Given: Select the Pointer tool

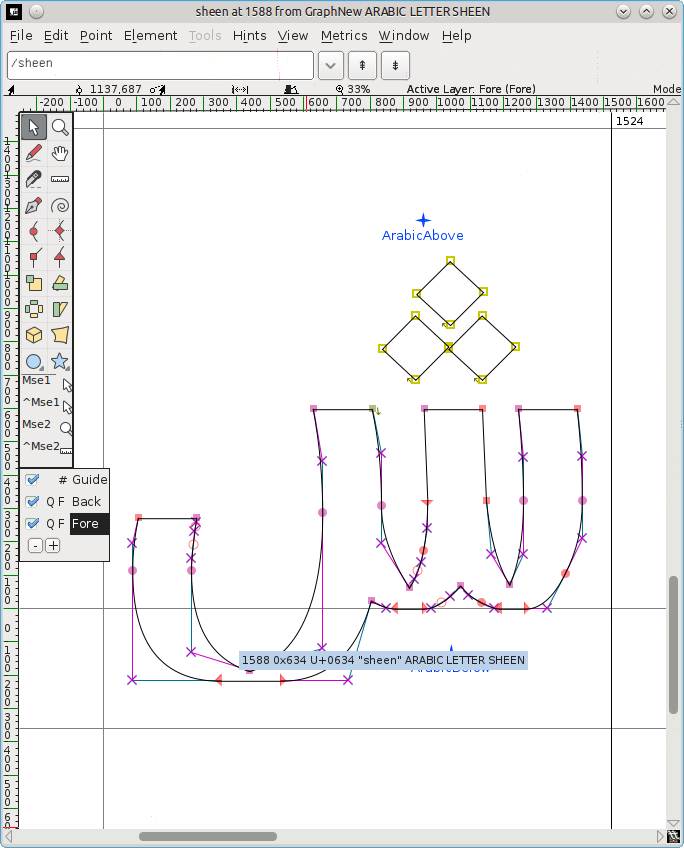Looking at the screenshot, I should coord(34,127).
